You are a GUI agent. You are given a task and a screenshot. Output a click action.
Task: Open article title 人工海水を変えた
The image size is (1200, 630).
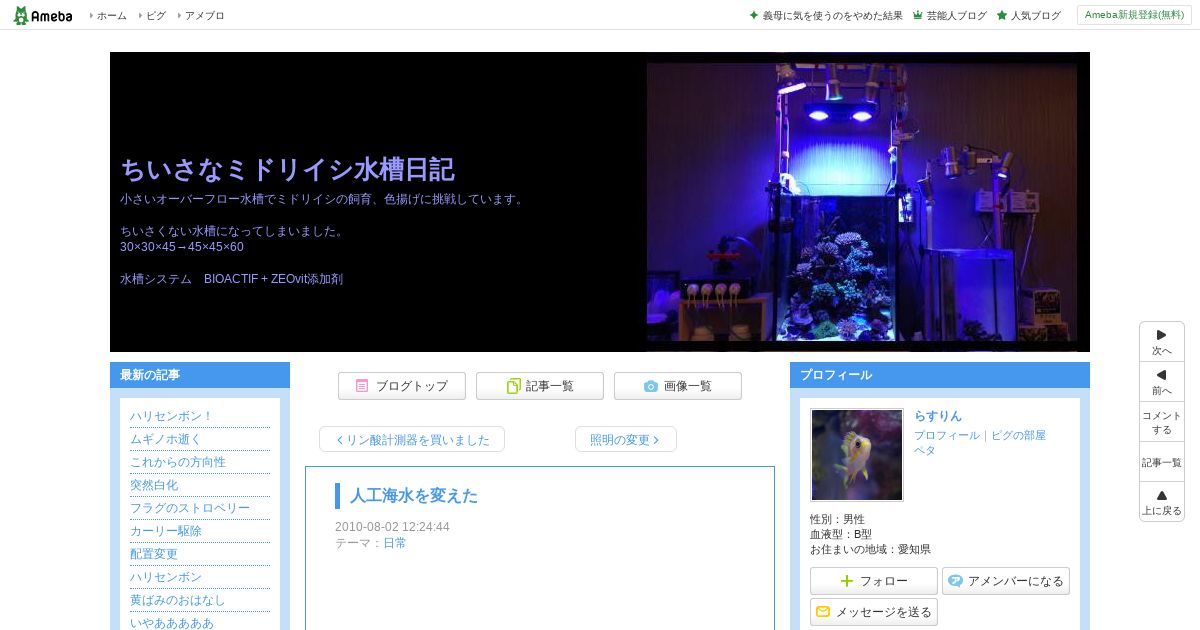click(414, 496)
